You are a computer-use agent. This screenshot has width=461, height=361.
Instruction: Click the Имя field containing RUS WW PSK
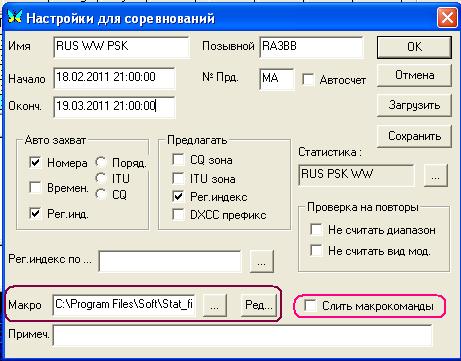(121, 47)
